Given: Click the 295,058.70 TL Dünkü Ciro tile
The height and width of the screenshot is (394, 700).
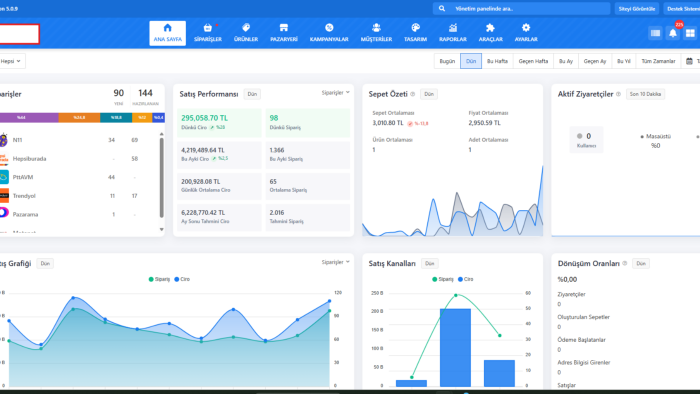Looking at the screenshot, I should (x=219, y=123).
